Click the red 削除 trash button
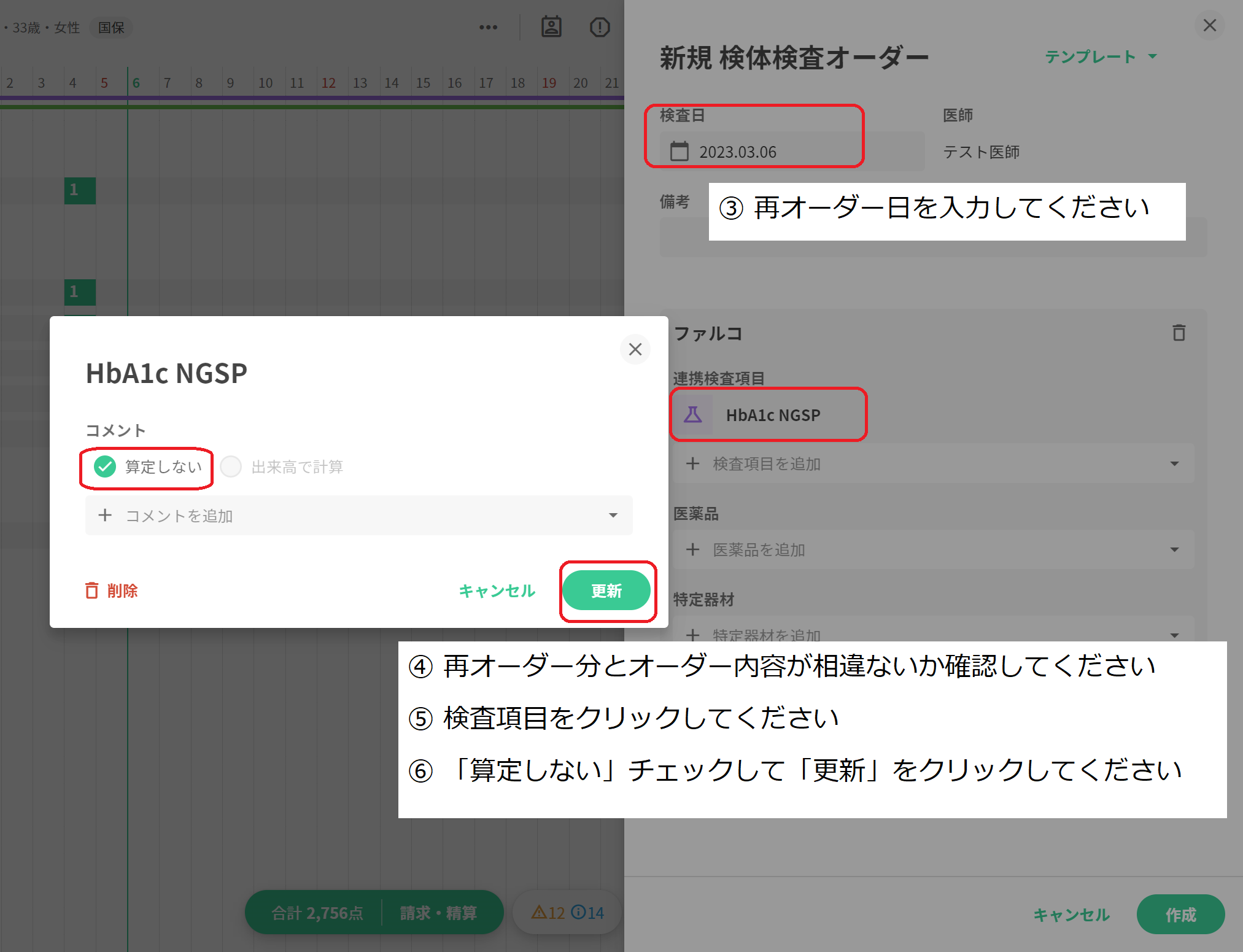 click(x=111, y=590)
